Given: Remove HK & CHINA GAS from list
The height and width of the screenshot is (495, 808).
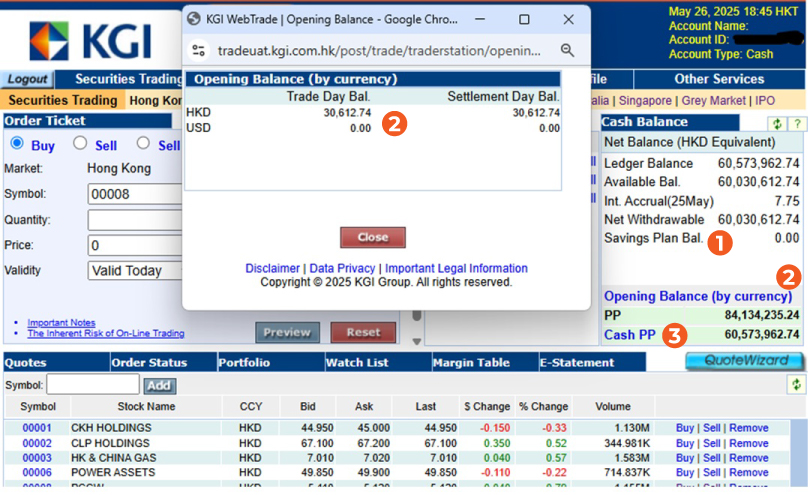Looking at the screenshot, I should (x=749, y=458).
